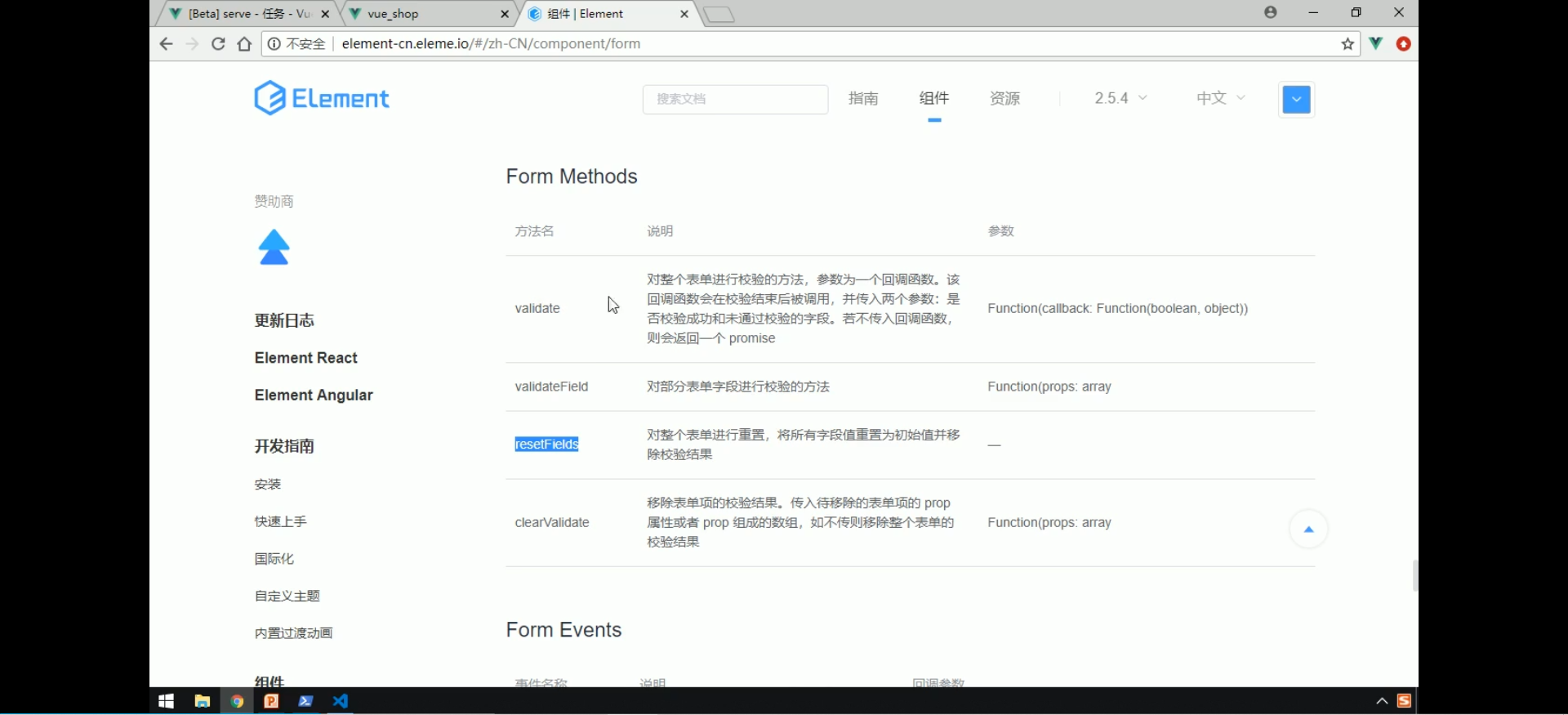Open the PowerShell taskbar icon
Image resolution: width=1568 pixels, height=715 pixels.
pyautogui.click(x=305, y=701)
